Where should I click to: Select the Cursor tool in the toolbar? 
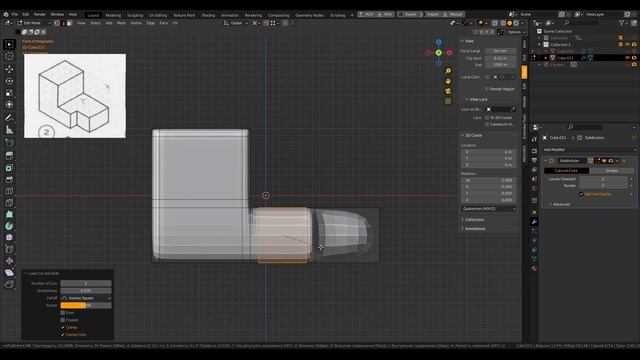(9, 56)
